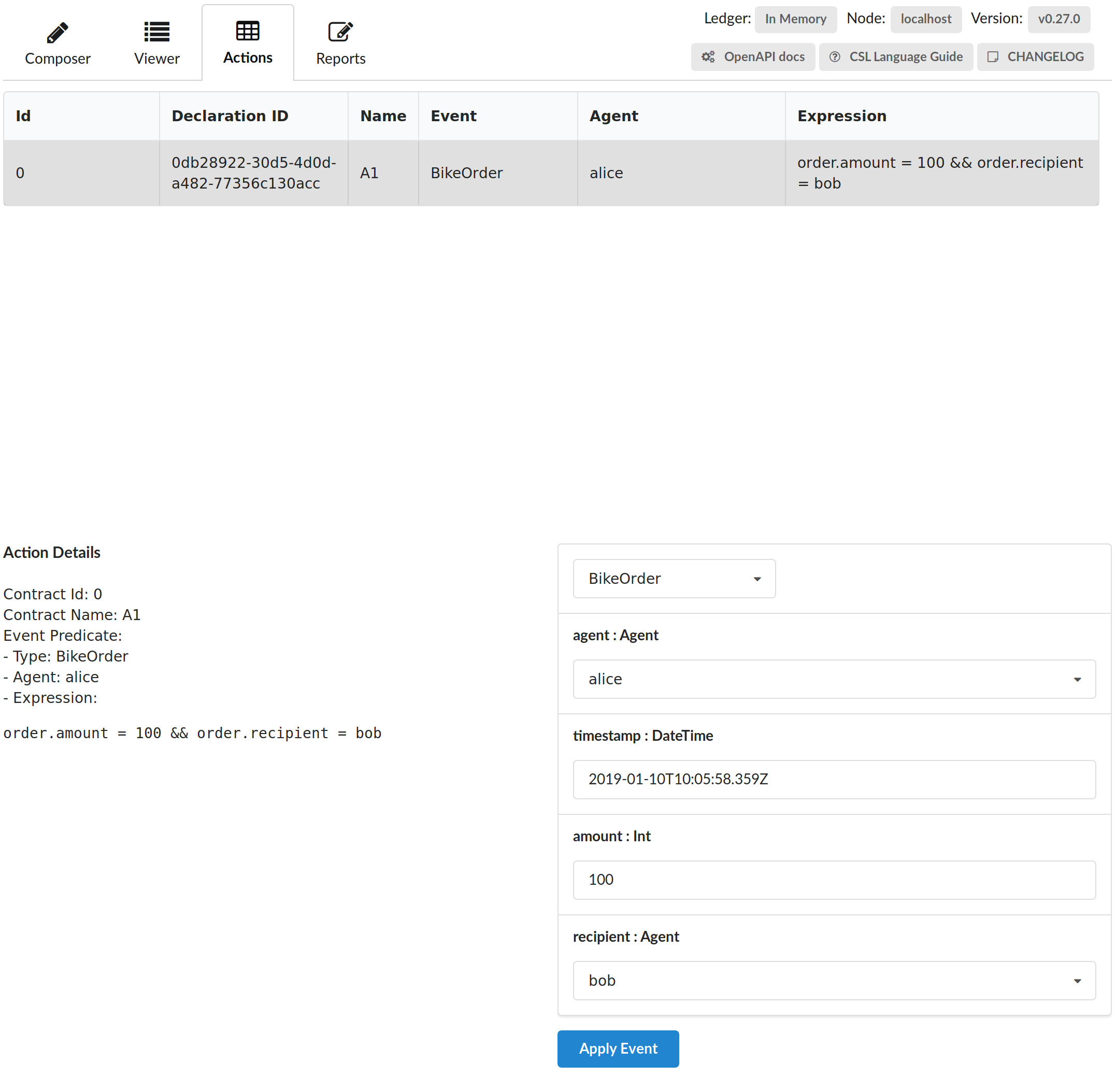Viewport: 1116px width, 1092px height.
Task: Click the timestamp DateTime input field
Action: 834,780
